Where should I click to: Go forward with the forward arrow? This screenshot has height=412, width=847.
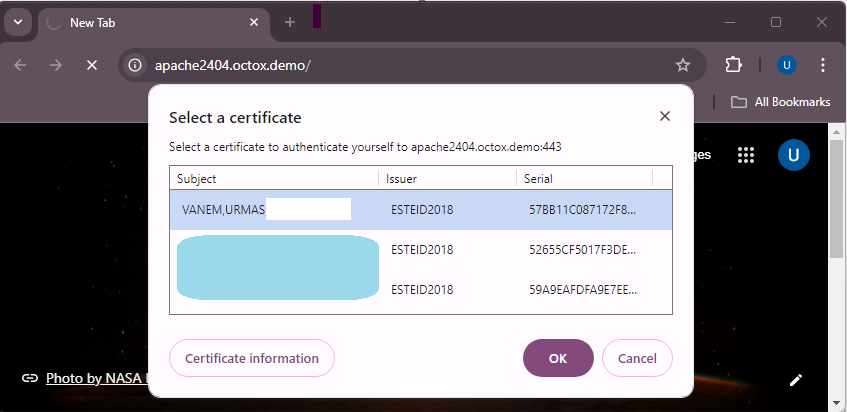tap(56, 65)
